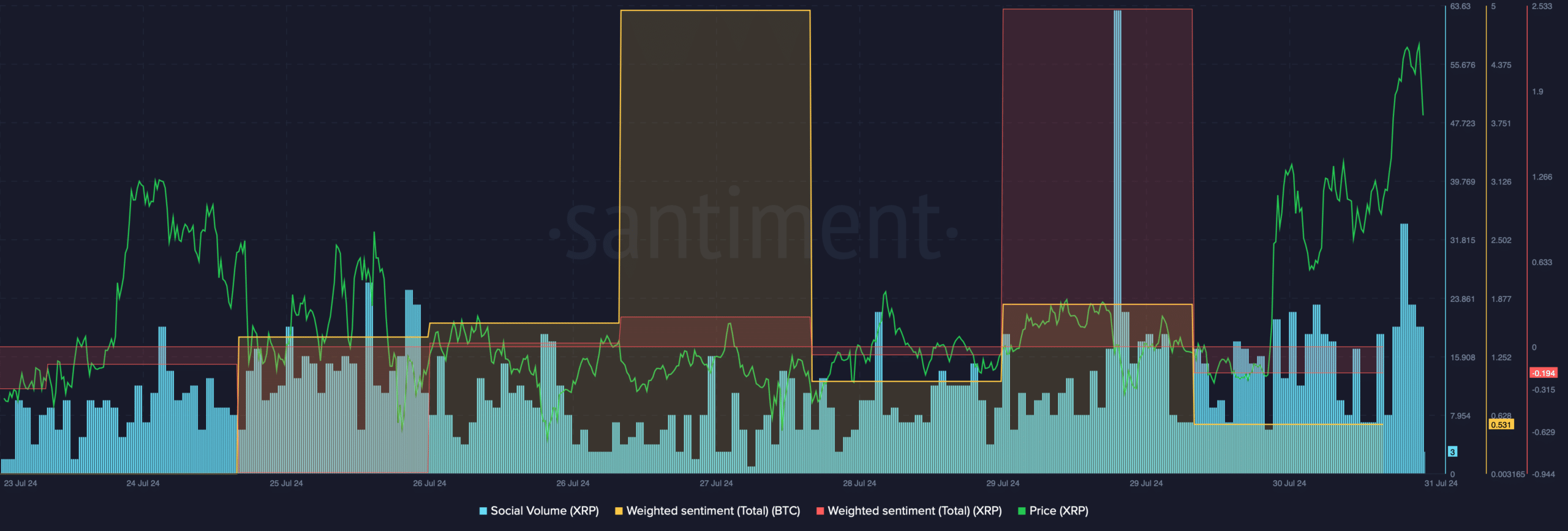Click the 24 Jul 24 date label

click(143, 483)
